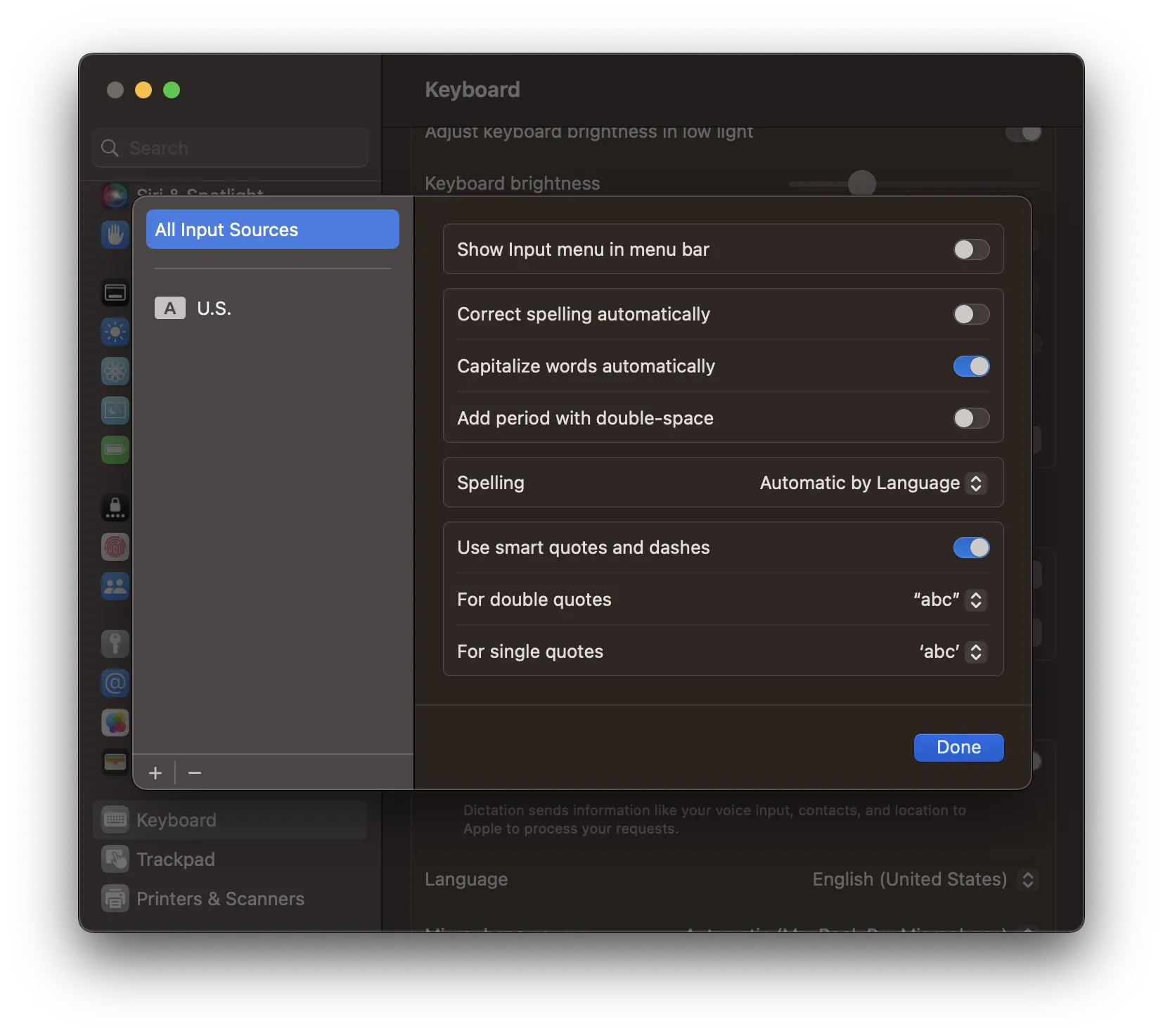This screenshot has width=1163, height=1036.
Task: Click the Keyboard icon in sidebar
Action: point(115,820)
